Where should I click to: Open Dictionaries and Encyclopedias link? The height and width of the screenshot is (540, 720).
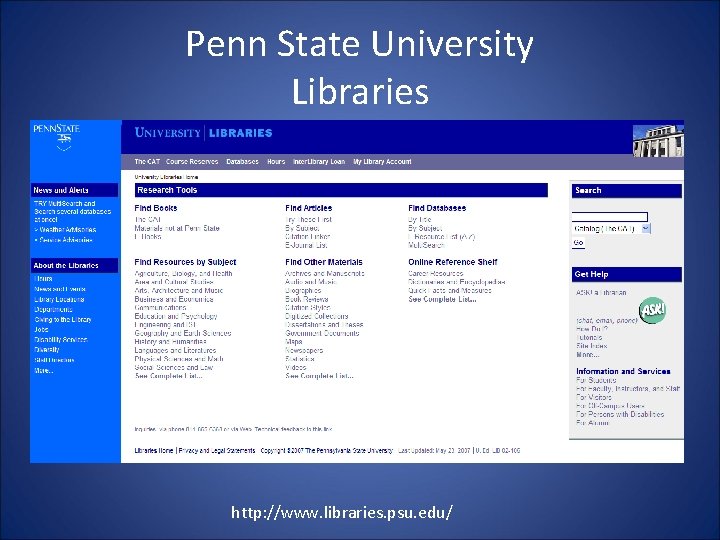click(x=457, y=282)
